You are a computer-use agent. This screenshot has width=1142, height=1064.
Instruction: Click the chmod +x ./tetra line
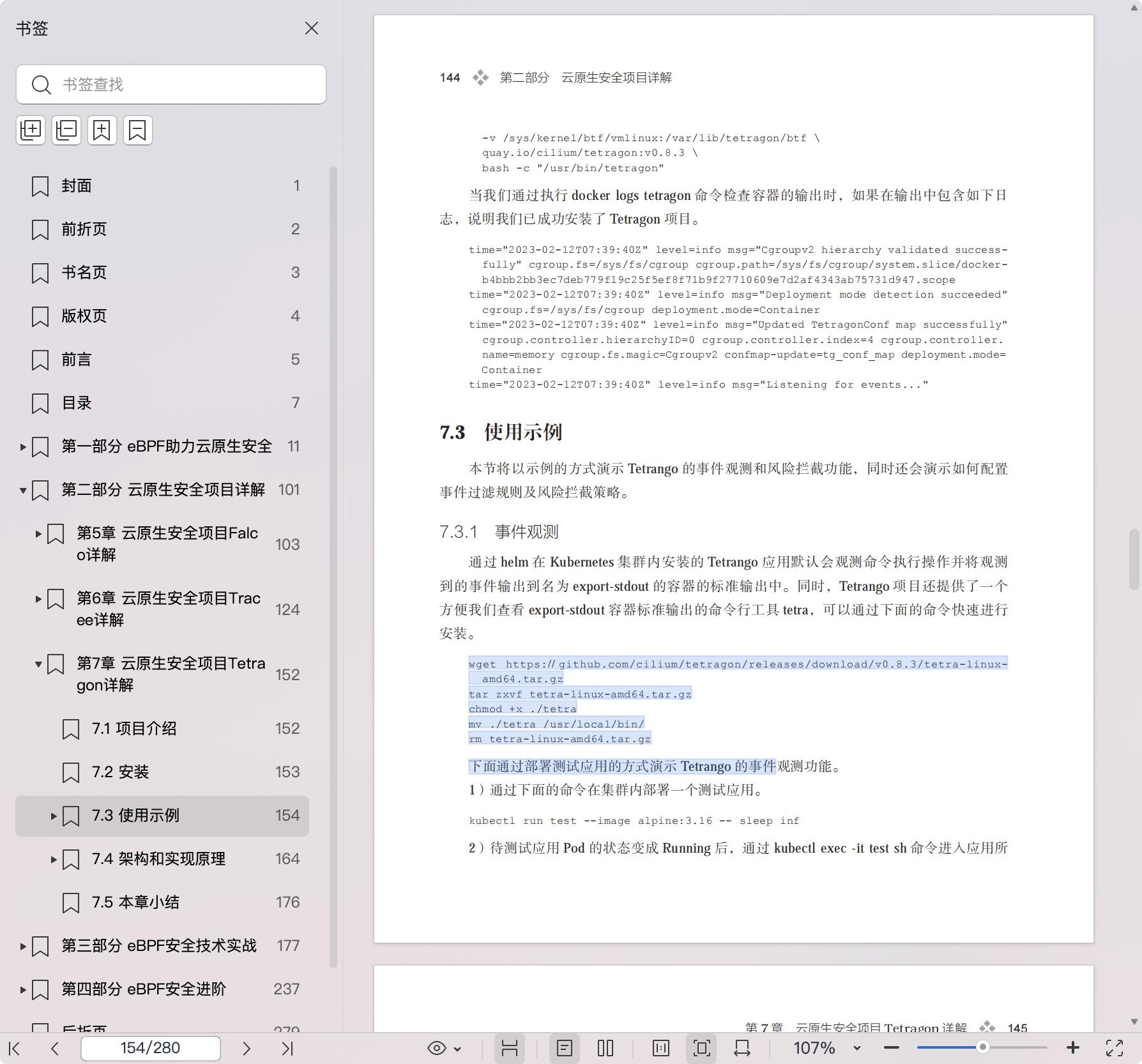tap(522, 709)
